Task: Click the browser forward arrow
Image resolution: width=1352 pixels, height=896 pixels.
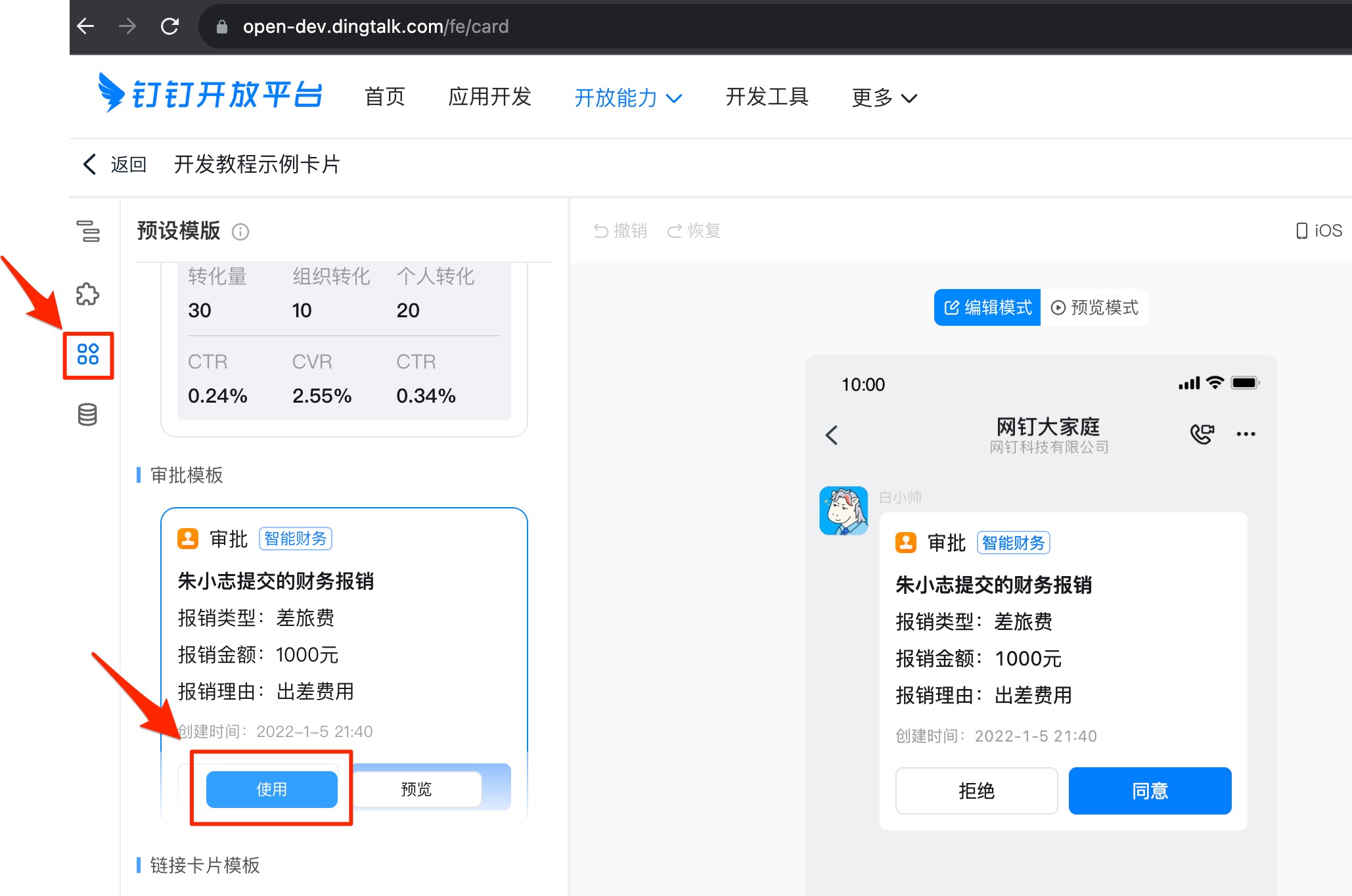Action: click(127, 26)
